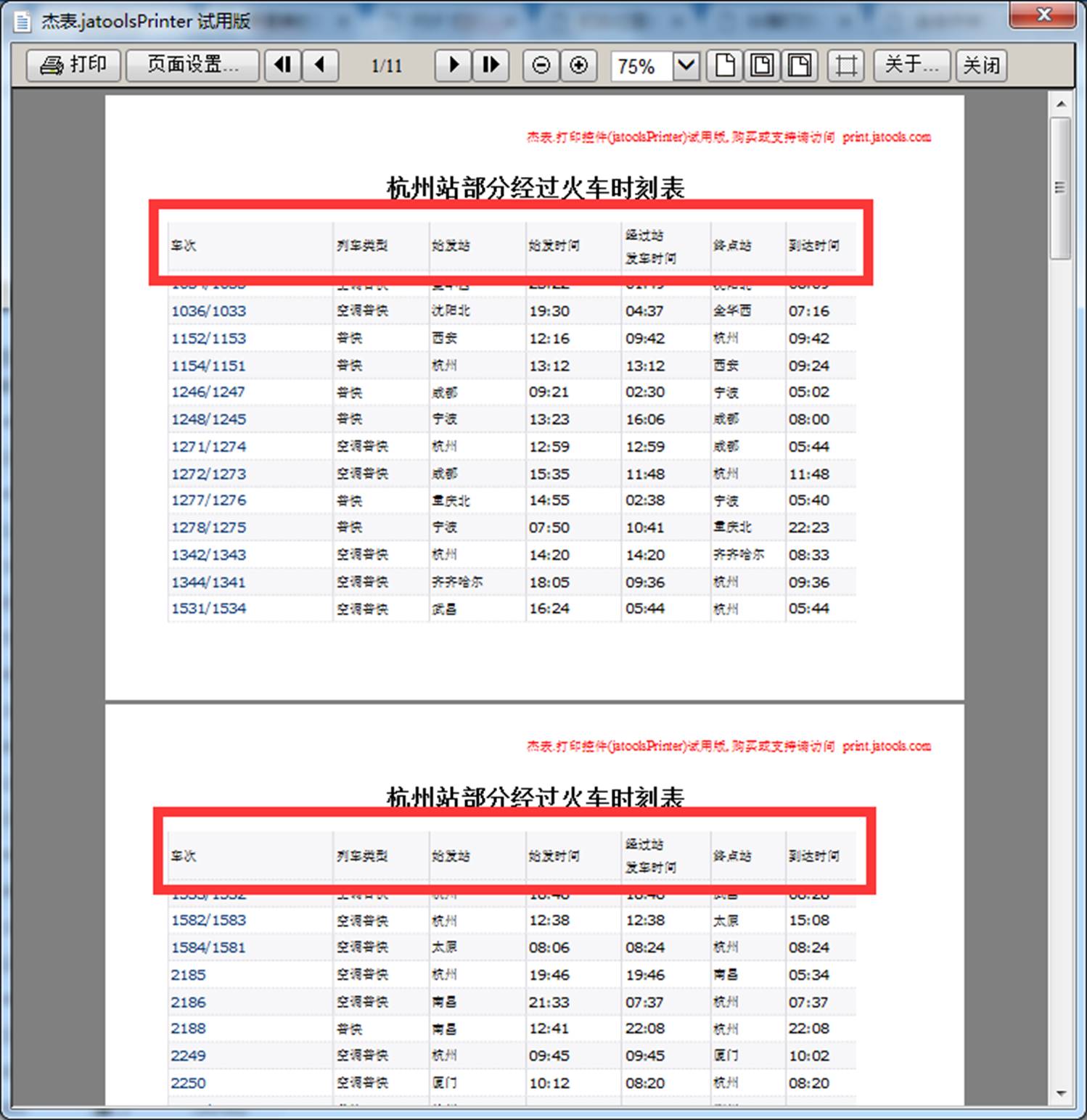The width and height of the screenshot is (1087, 1120).
Task: Click the 打印 print button
Action: pos(73,65)
